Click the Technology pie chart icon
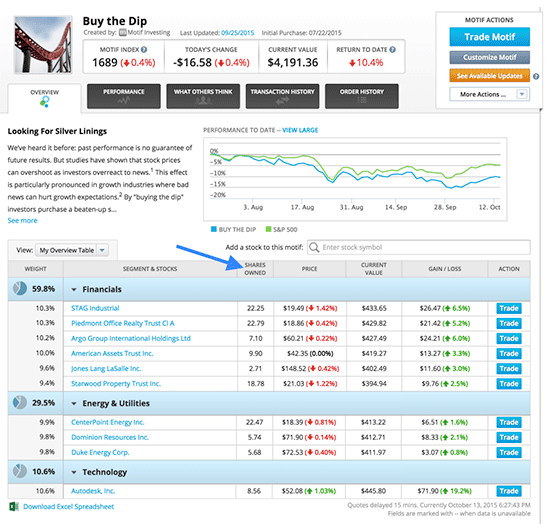This screenshot has width=547, height=530. point(20,471)
